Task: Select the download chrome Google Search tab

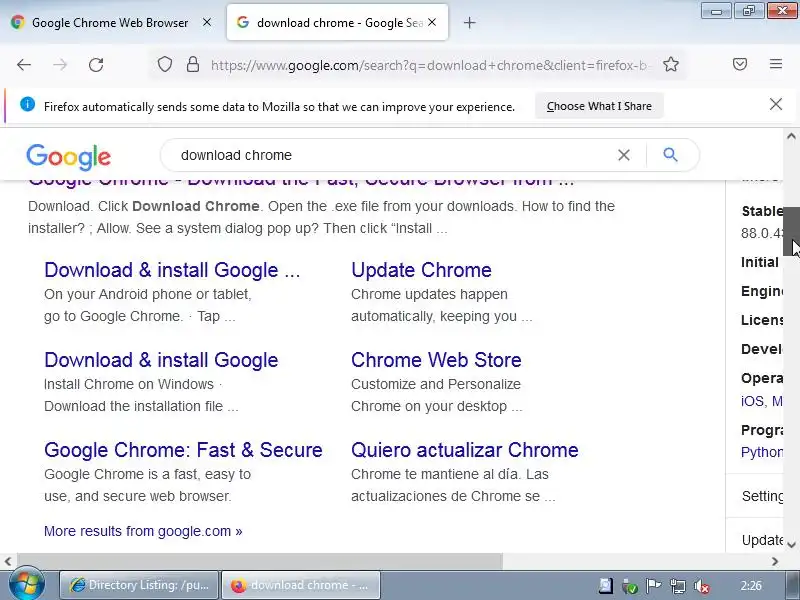Action: point(337,22)
